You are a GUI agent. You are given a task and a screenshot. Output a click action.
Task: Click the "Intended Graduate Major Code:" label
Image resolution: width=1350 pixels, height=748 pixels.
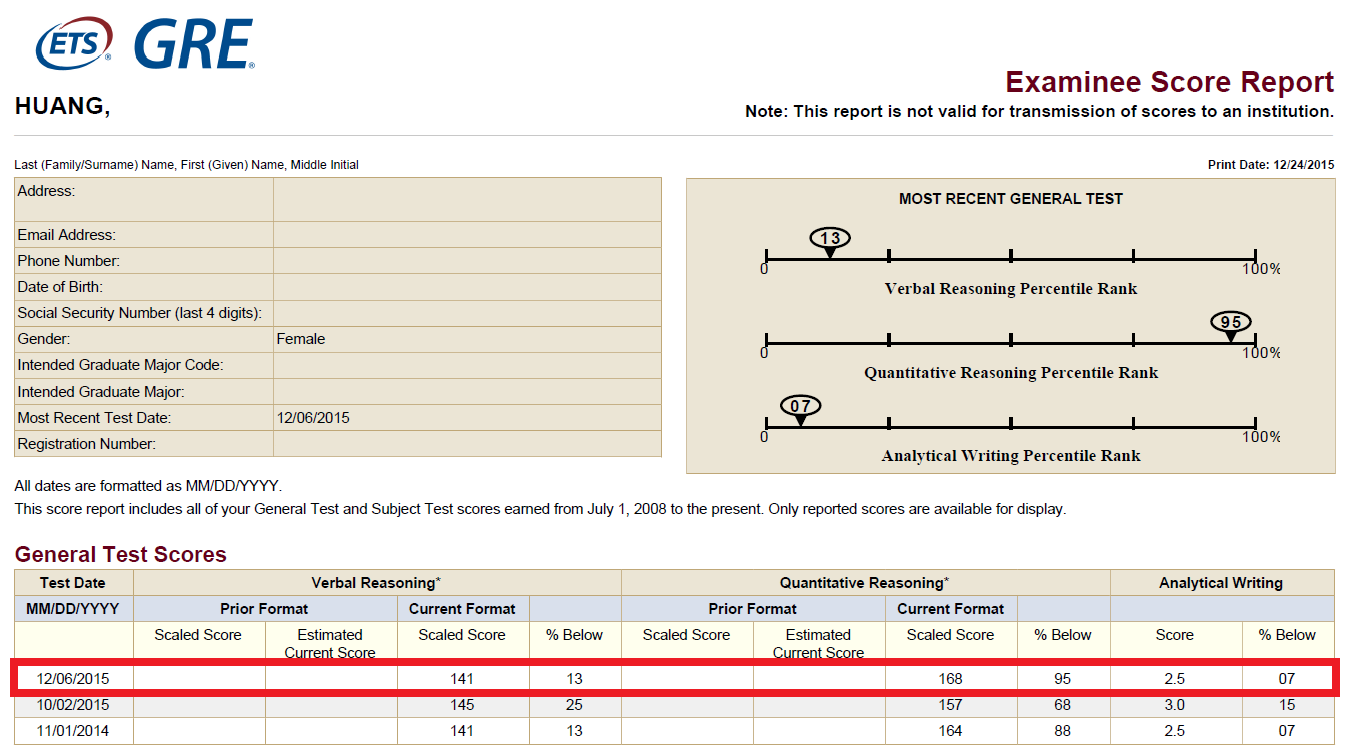point(120,365)
